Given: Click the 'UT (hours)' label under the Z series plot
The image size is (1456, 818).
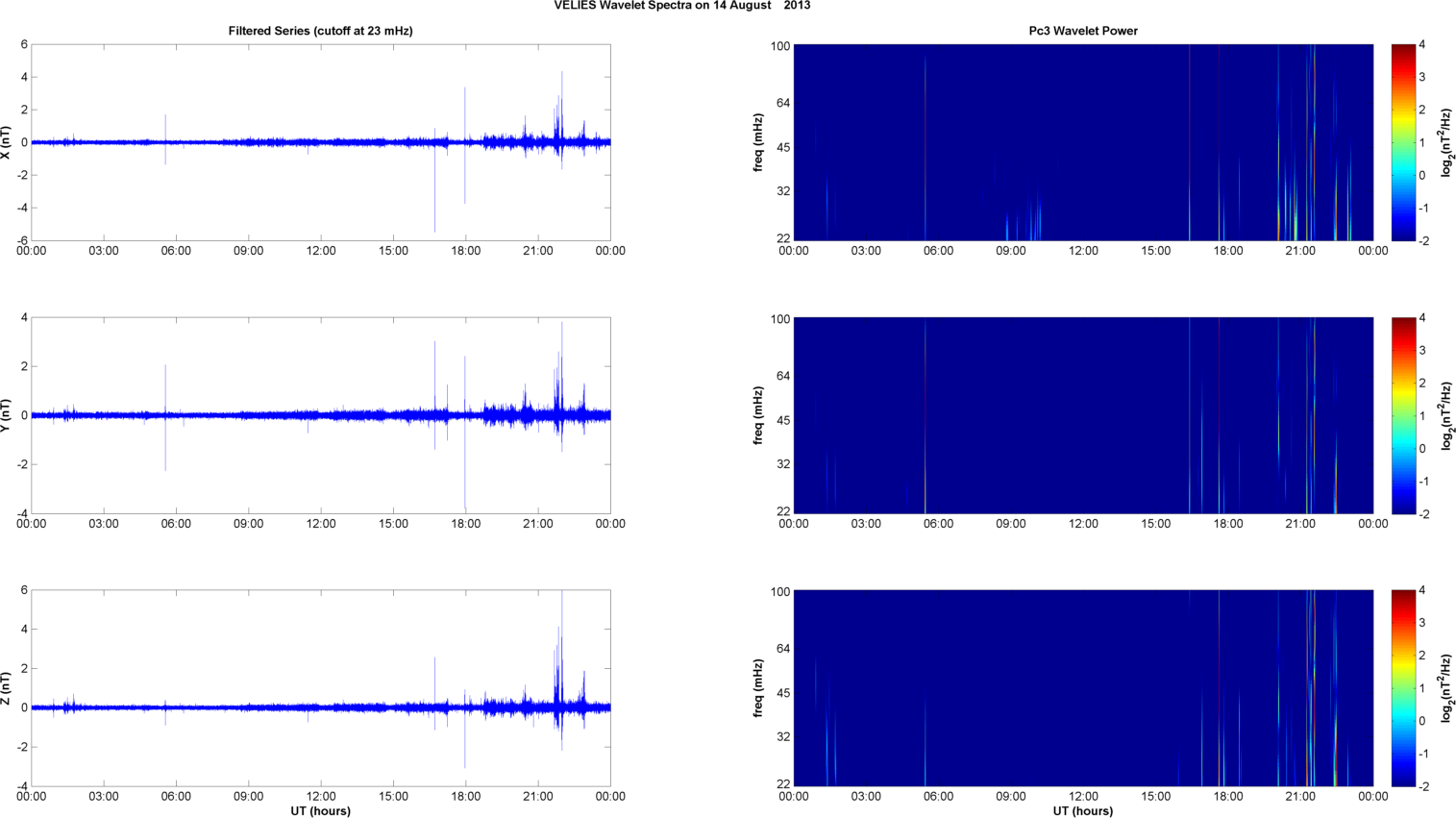Looking at the screenshot, I should tap(320, 811).
